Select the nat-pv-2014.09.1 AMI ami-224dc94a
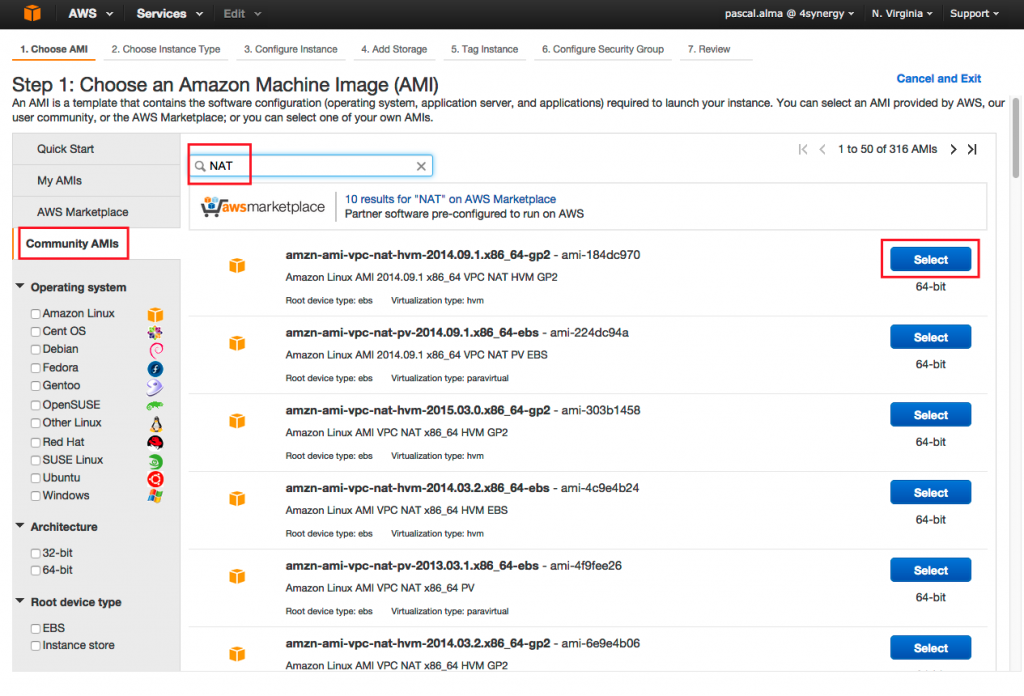The height and width of the screenshot is (696, 1024). click(x=930, y=337)
